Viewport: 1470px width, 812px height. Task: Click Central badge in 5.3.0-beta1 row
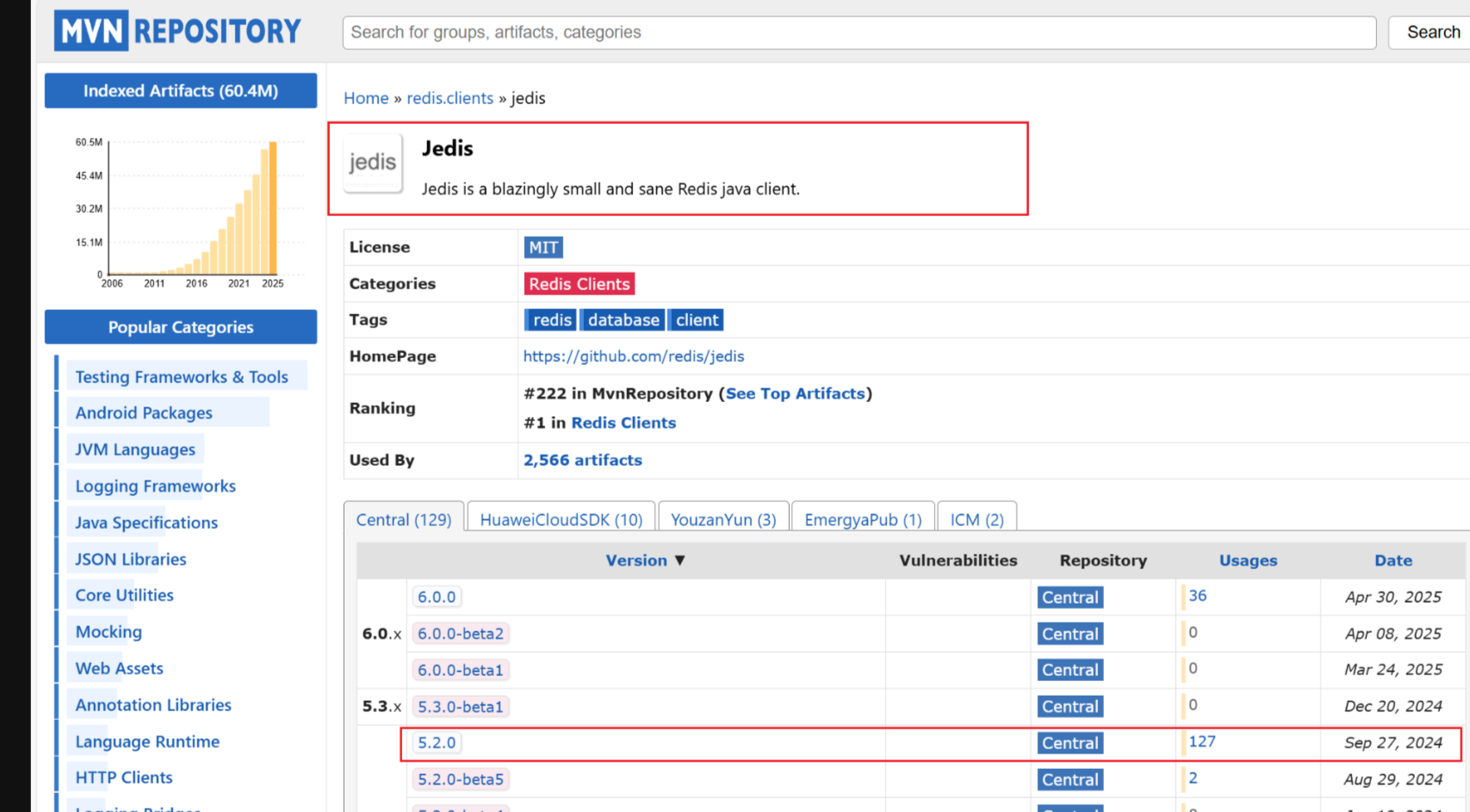coord(1070,707)
